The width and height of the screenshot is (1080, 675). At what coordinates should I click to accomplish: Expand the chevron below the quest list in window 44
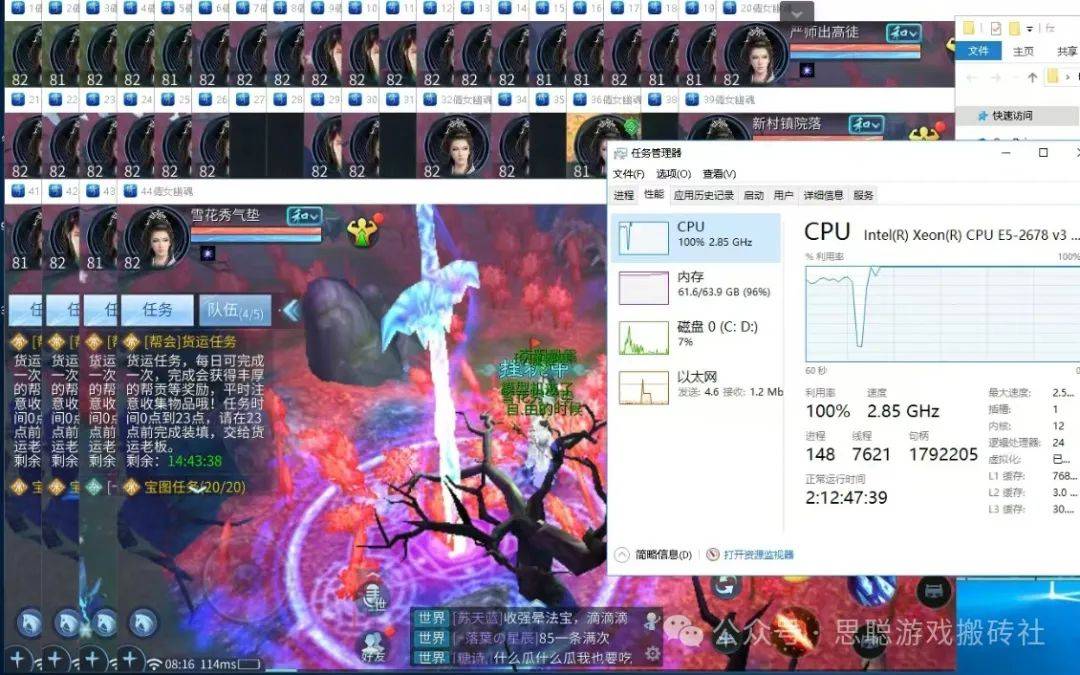(198, 488)
